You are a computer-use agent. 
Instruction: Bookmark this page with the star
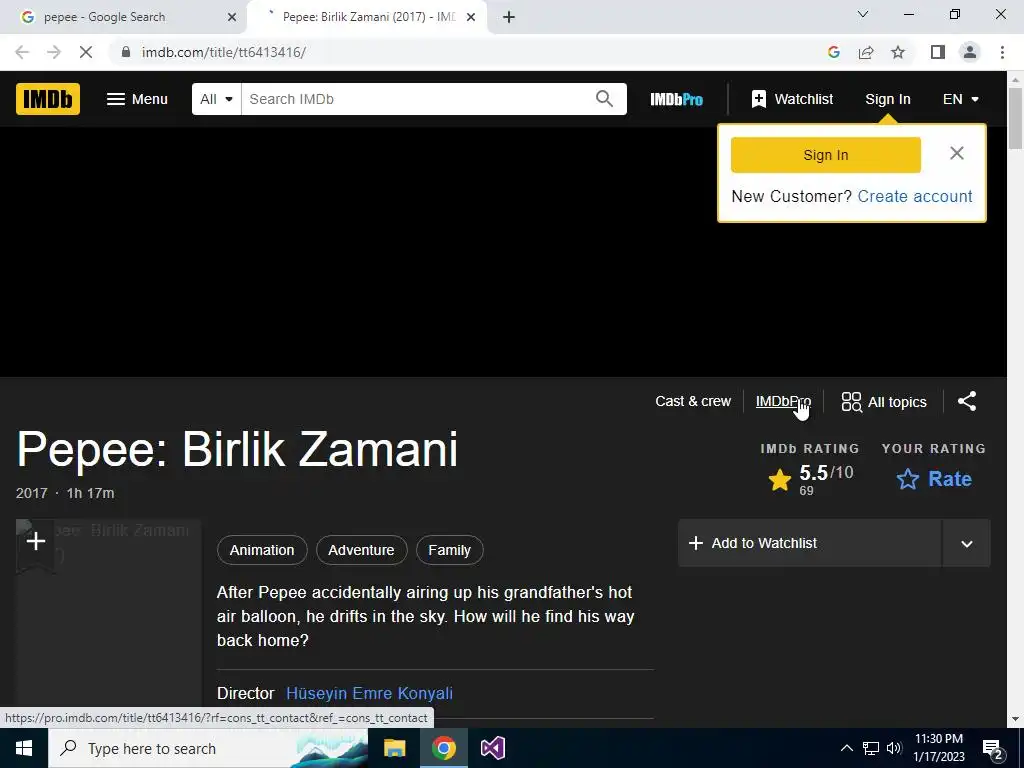tap(898, 52)
